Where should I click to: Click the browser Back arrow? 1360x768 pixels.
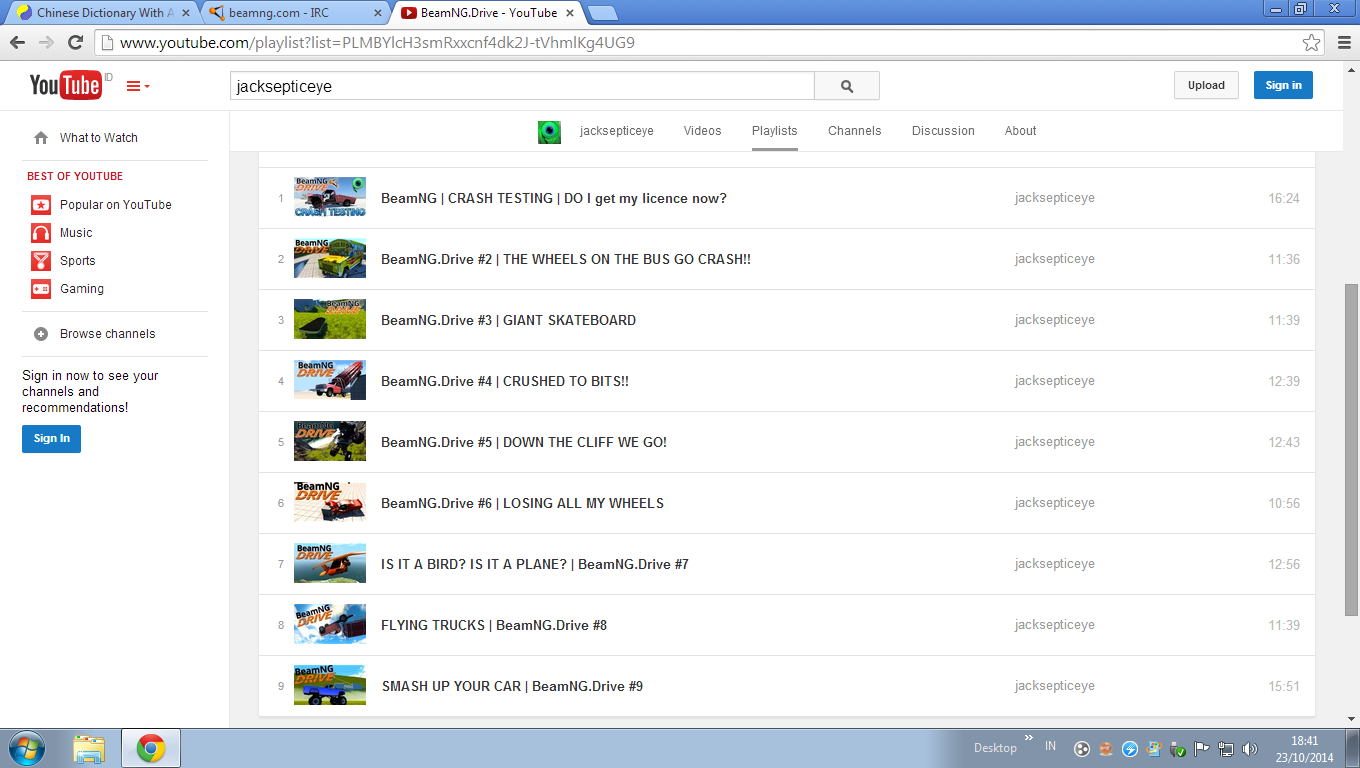click(x=18, y=42)
